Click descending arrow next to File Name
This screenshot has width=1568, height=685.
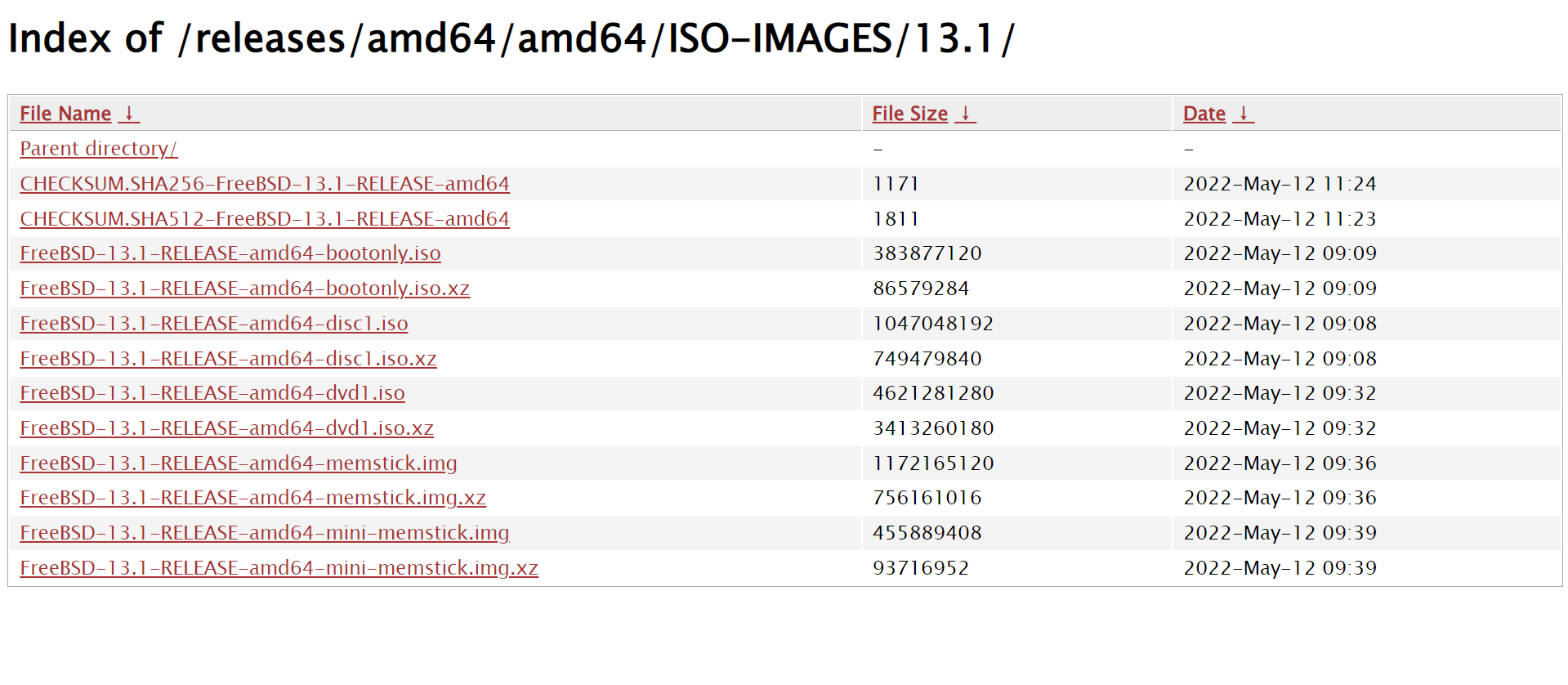click(x=129, y=114)
